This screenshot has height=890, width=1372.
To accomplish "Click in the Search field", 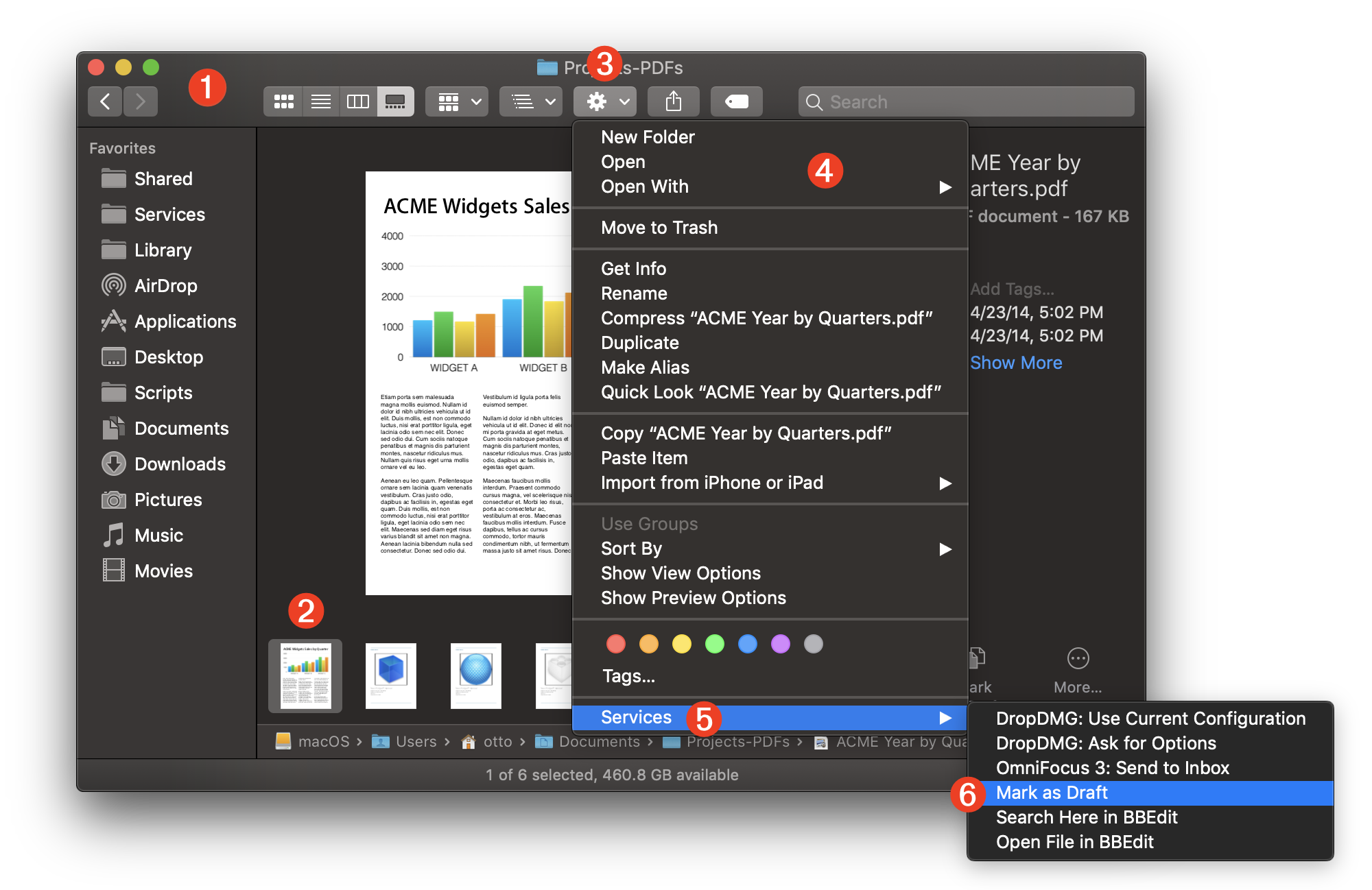I will point(966,101).
